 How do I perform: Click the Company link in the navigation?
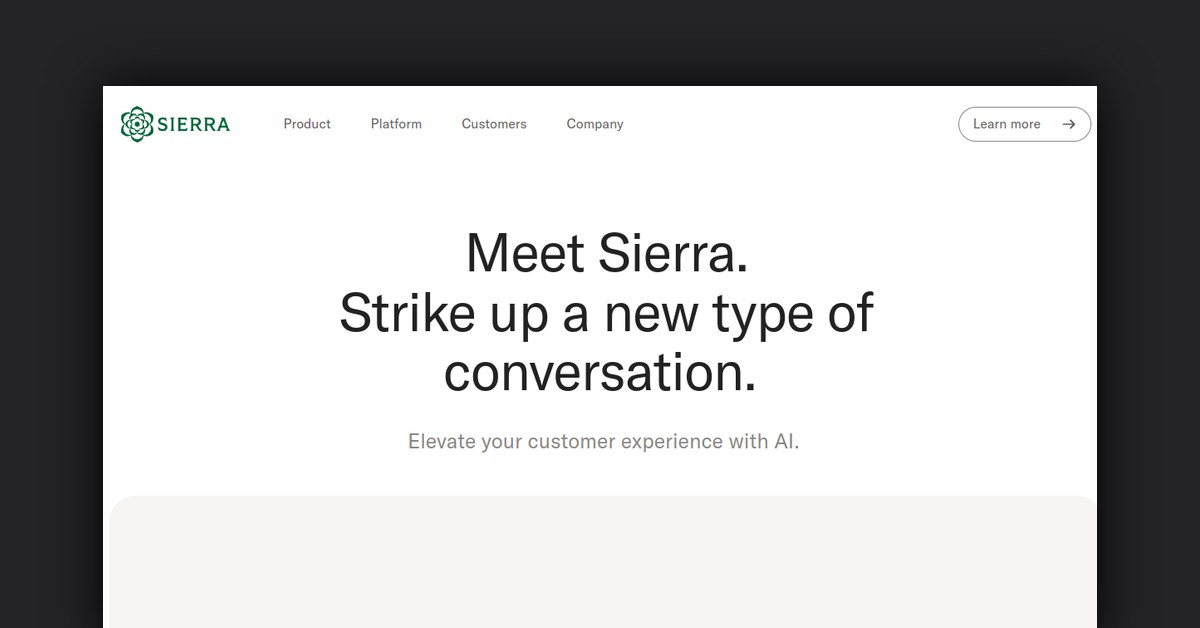[594, 124]
